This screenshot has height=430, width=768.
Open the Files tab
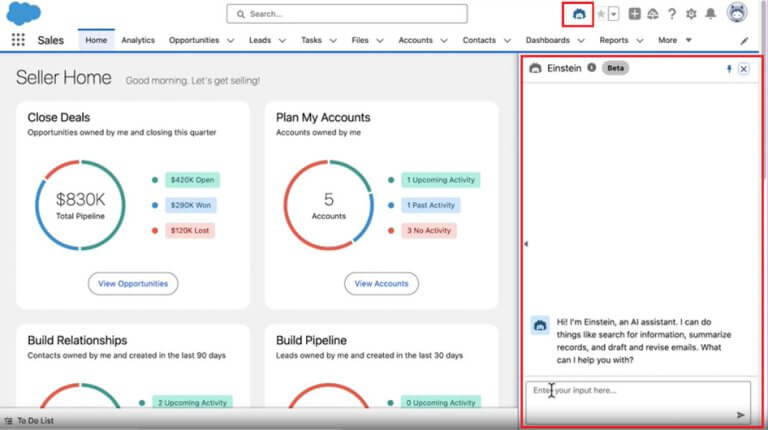[x=360, y=40]
